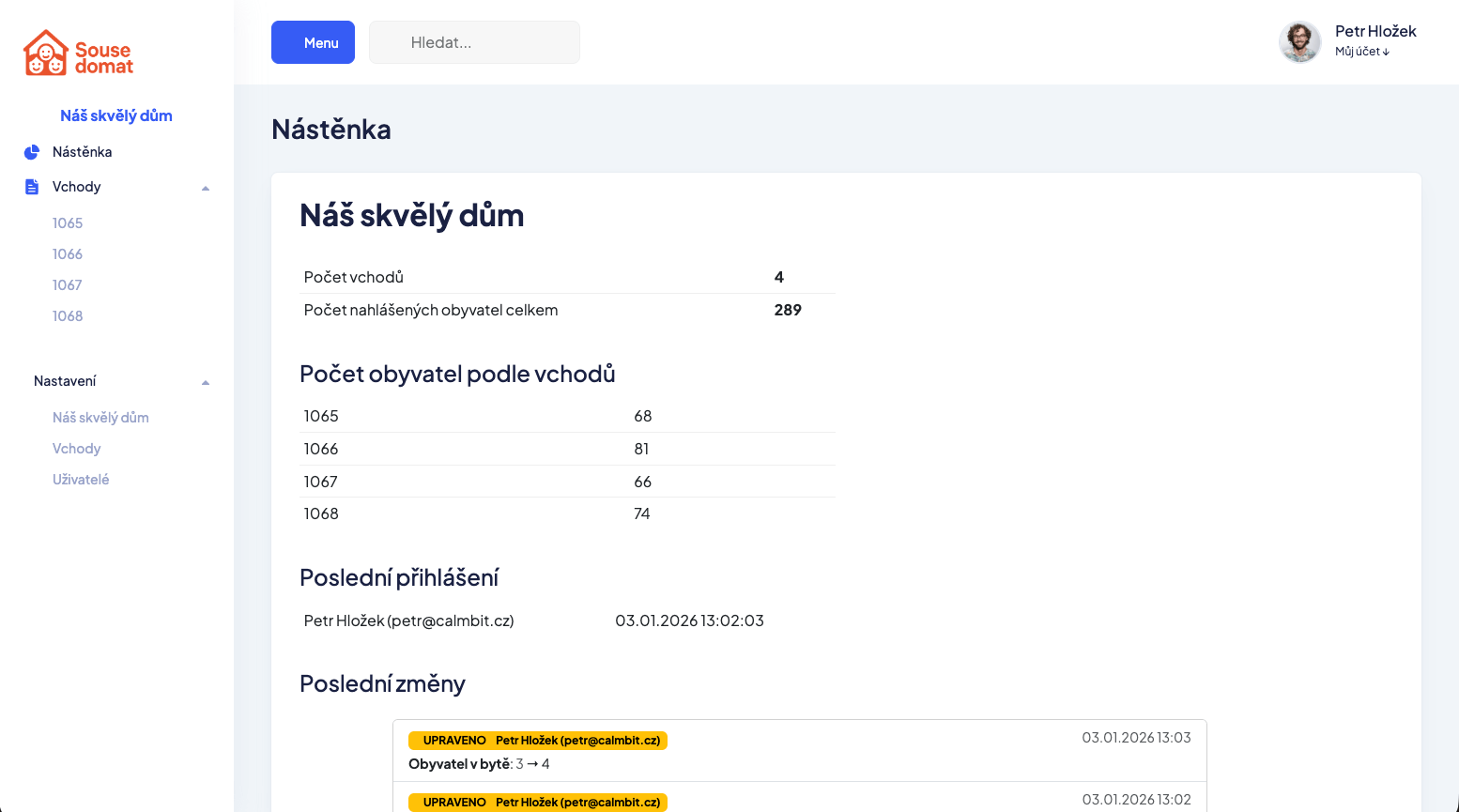Open vchod 1068 in the sidebar
Screen dimensions: 1459x812
68,315
